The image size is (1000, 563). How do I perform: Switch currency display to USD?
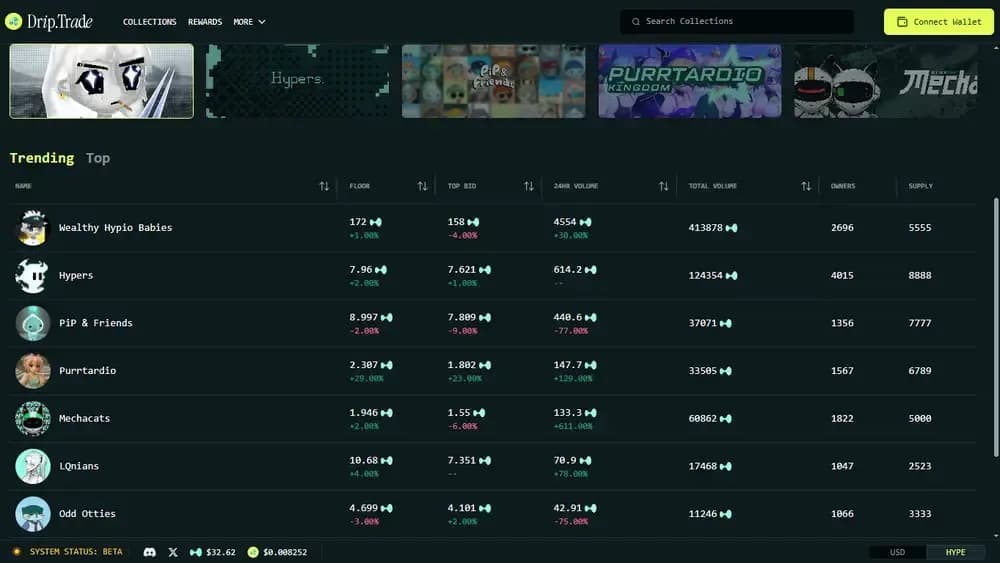[x=897, y=552]
